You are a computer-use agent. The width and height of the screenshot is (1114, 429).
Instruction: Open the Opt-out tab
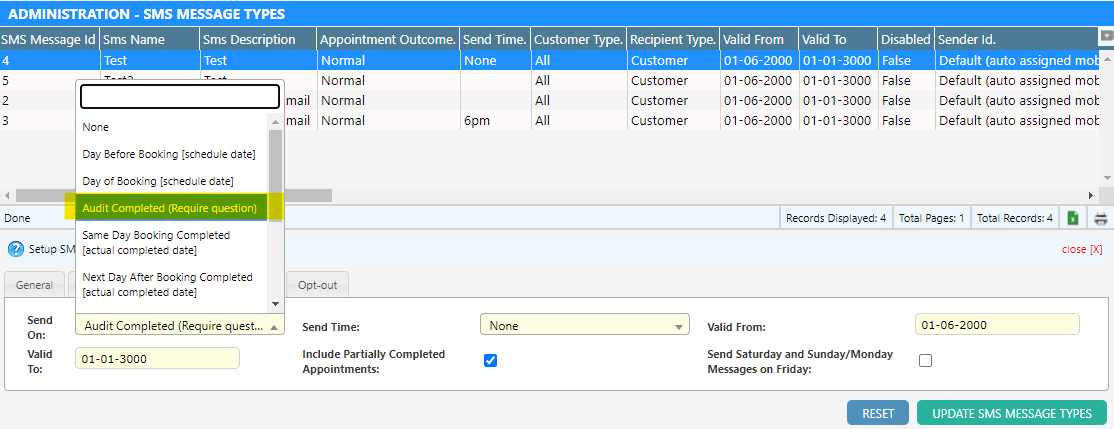click(317, 285)
